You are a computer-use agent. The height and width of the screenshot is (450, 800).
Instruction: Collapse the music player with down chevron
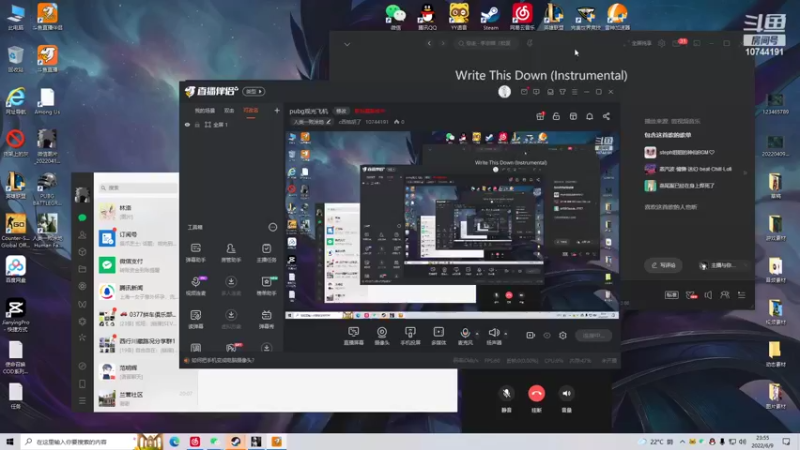(347, 44)
